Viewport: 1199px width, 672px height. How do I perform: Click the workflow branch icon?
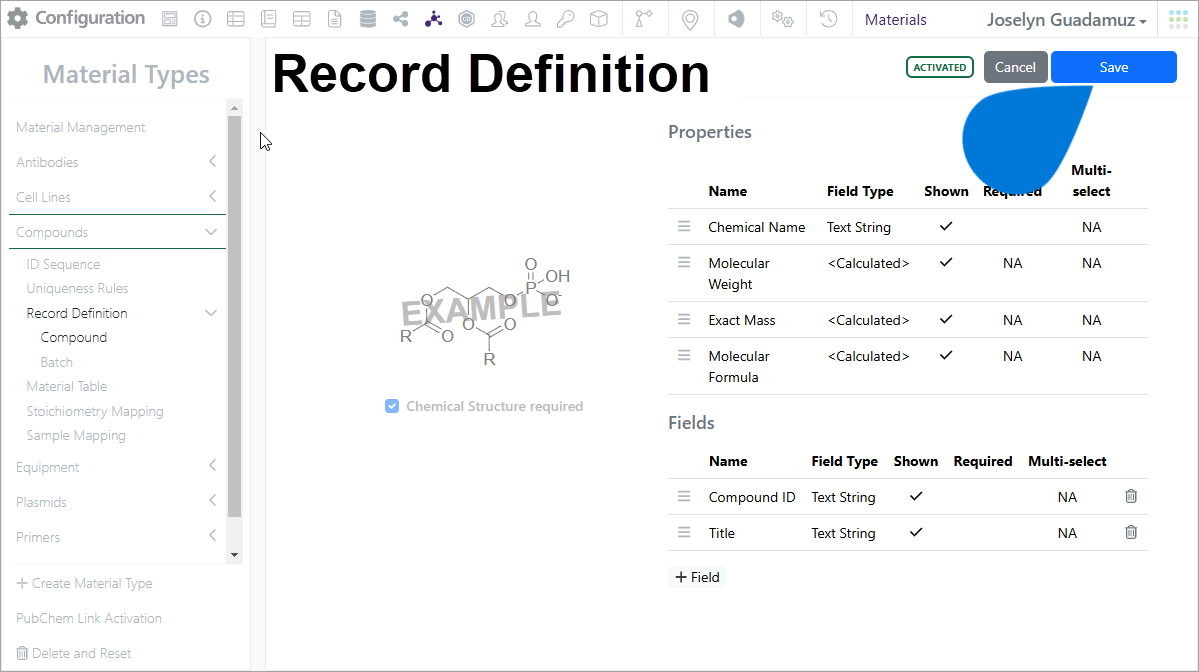point(644,19)
